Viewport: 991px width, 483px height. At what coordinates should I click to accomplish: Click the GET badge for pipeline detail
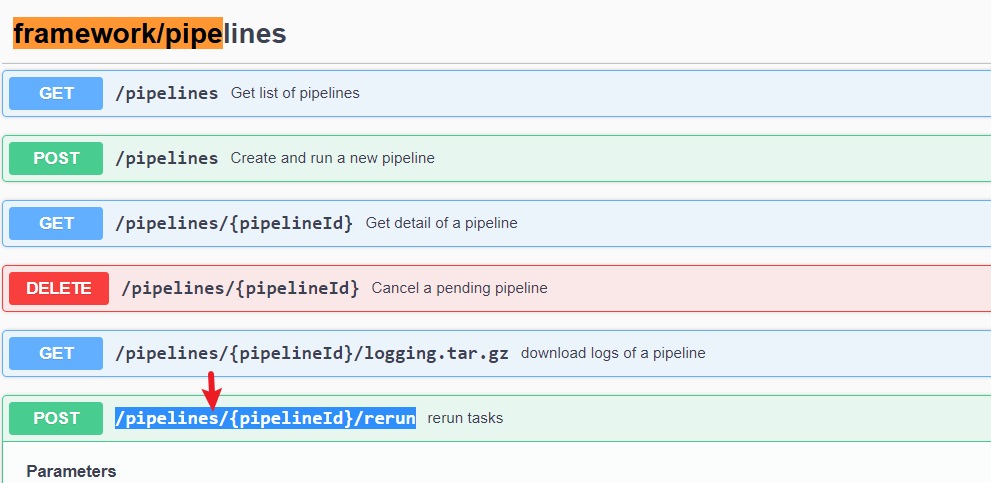point(56,223)
